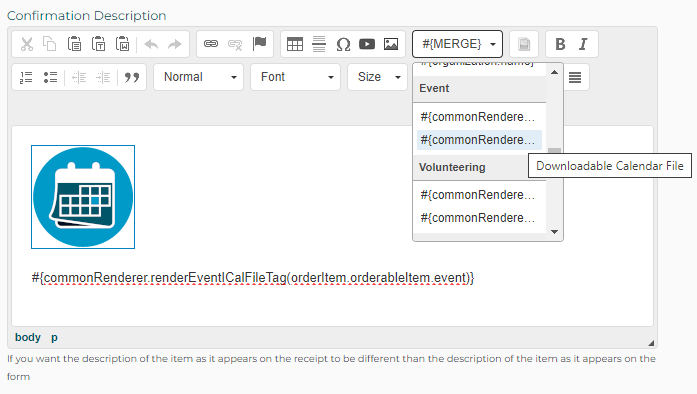Image resolution: width=697 pixels, height=394 pixels.
Task: Open the Normal paragraph format dropdown
Action: tap(199, 77)
